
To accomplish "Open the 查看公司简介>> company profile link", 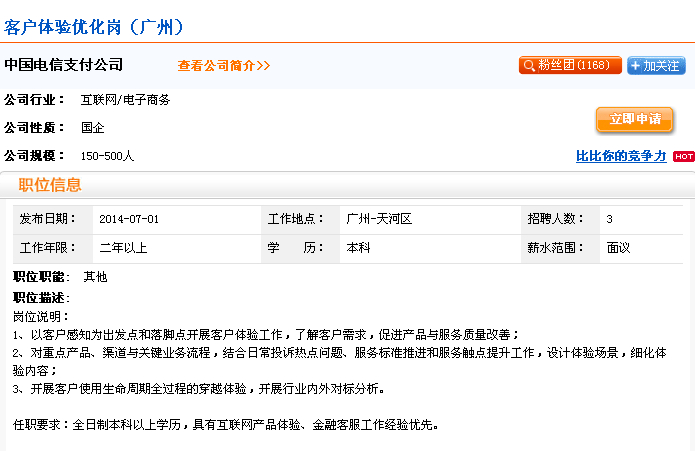I will [x=224, y=66].
